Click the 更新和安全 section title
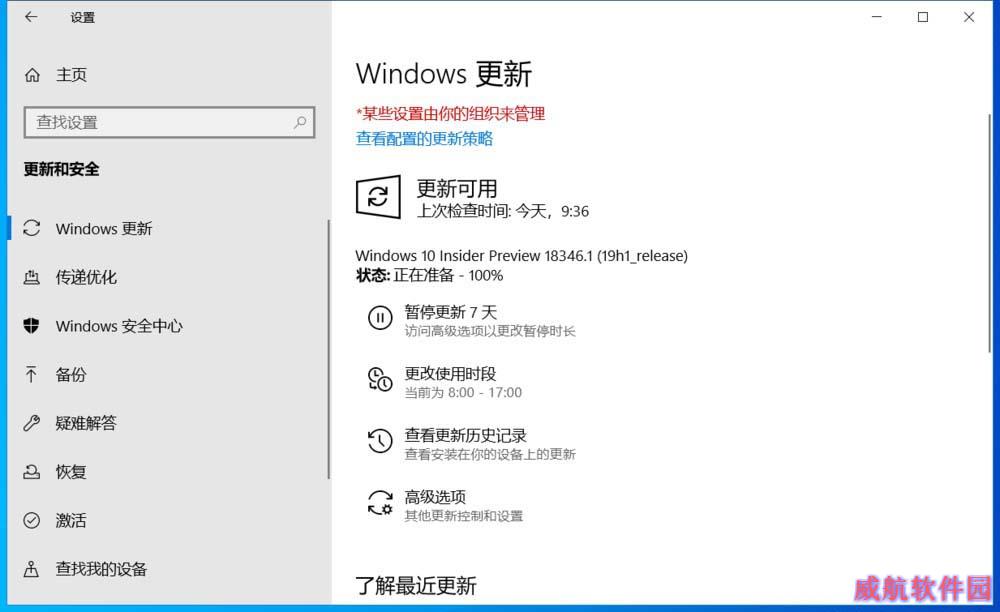1000x612 pixels. click(x=61, y=169)
